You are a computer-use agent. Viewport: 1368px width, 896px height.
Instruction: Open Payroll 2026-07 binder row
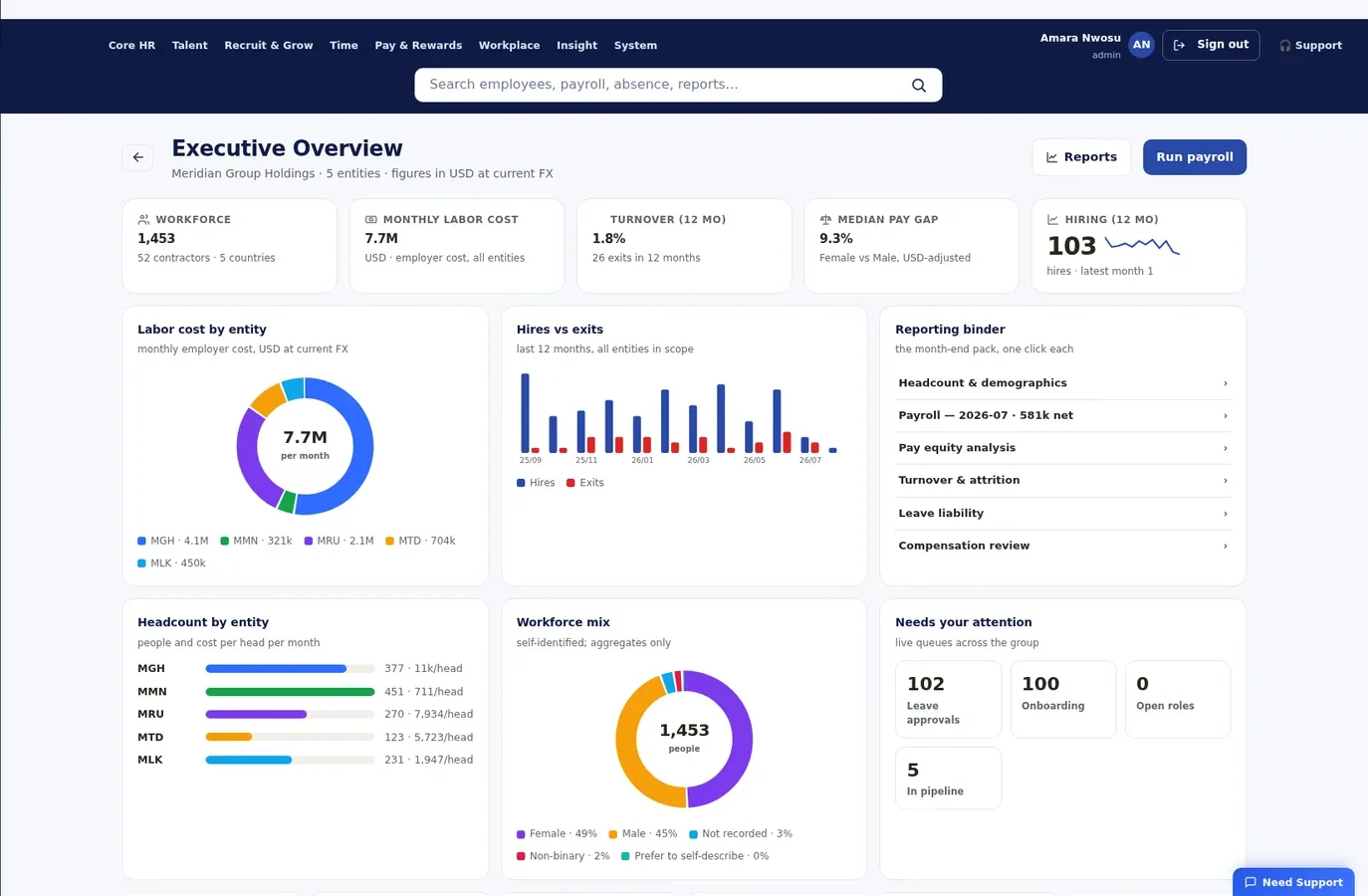pos(1062,416)
